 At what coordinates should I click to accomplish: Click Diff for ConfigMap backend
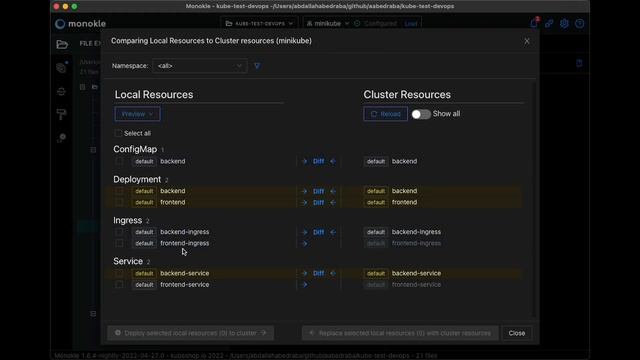[318, 162]
